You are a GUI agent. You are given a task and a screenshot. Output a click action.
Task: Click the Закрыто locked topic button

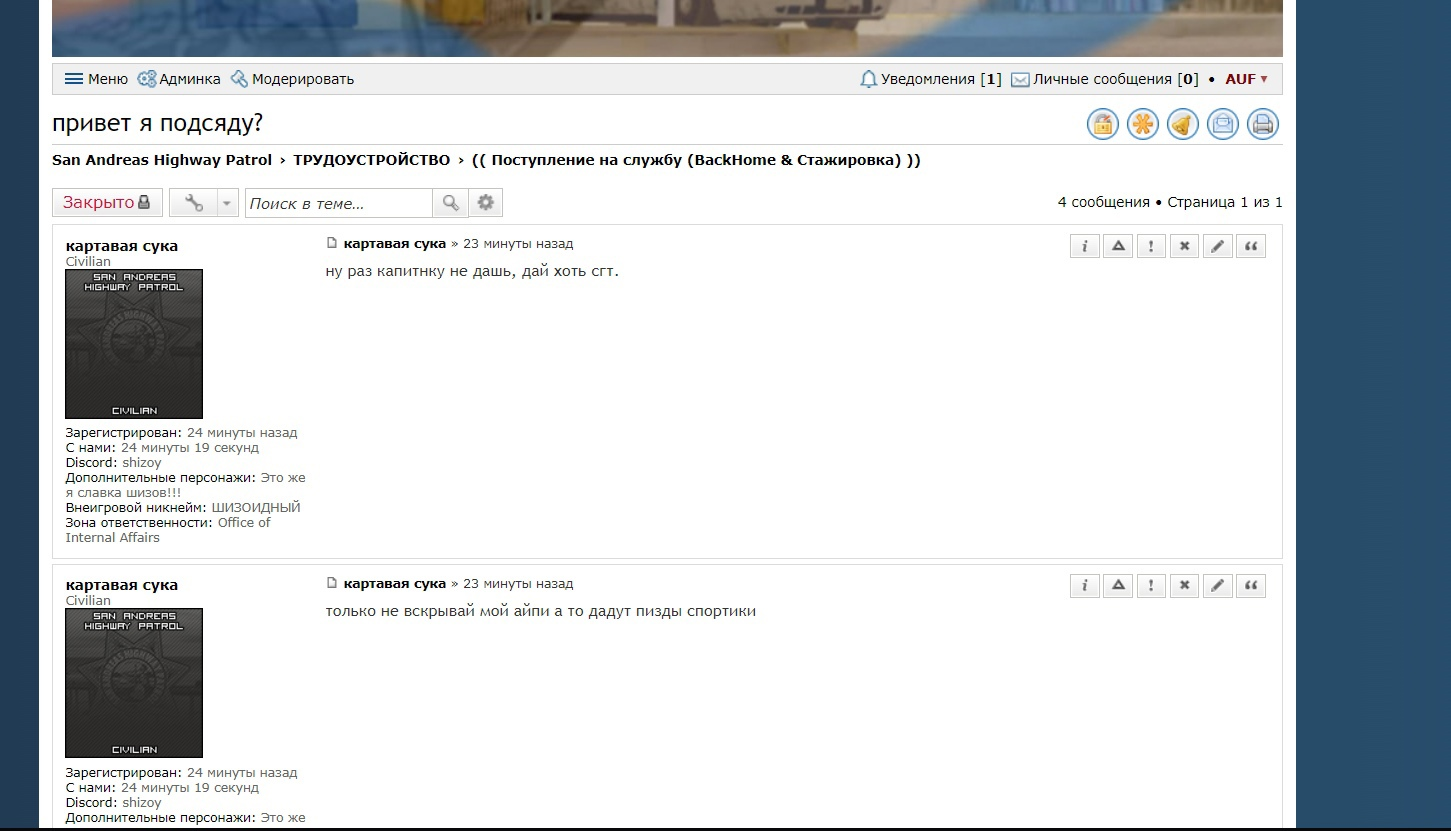[x=106, y=203]
